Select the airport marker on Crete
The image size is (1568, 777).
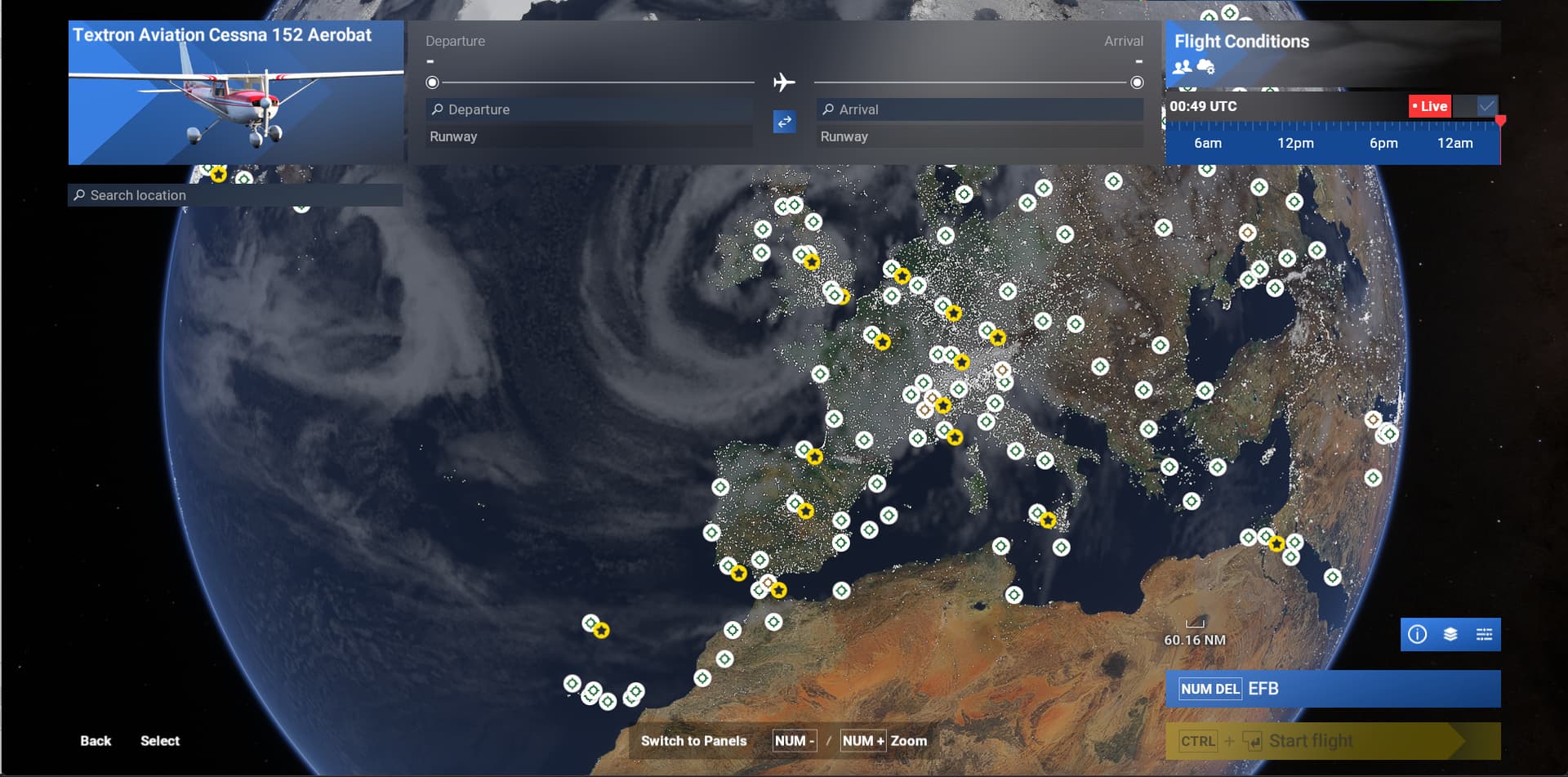pos(1192,501)
